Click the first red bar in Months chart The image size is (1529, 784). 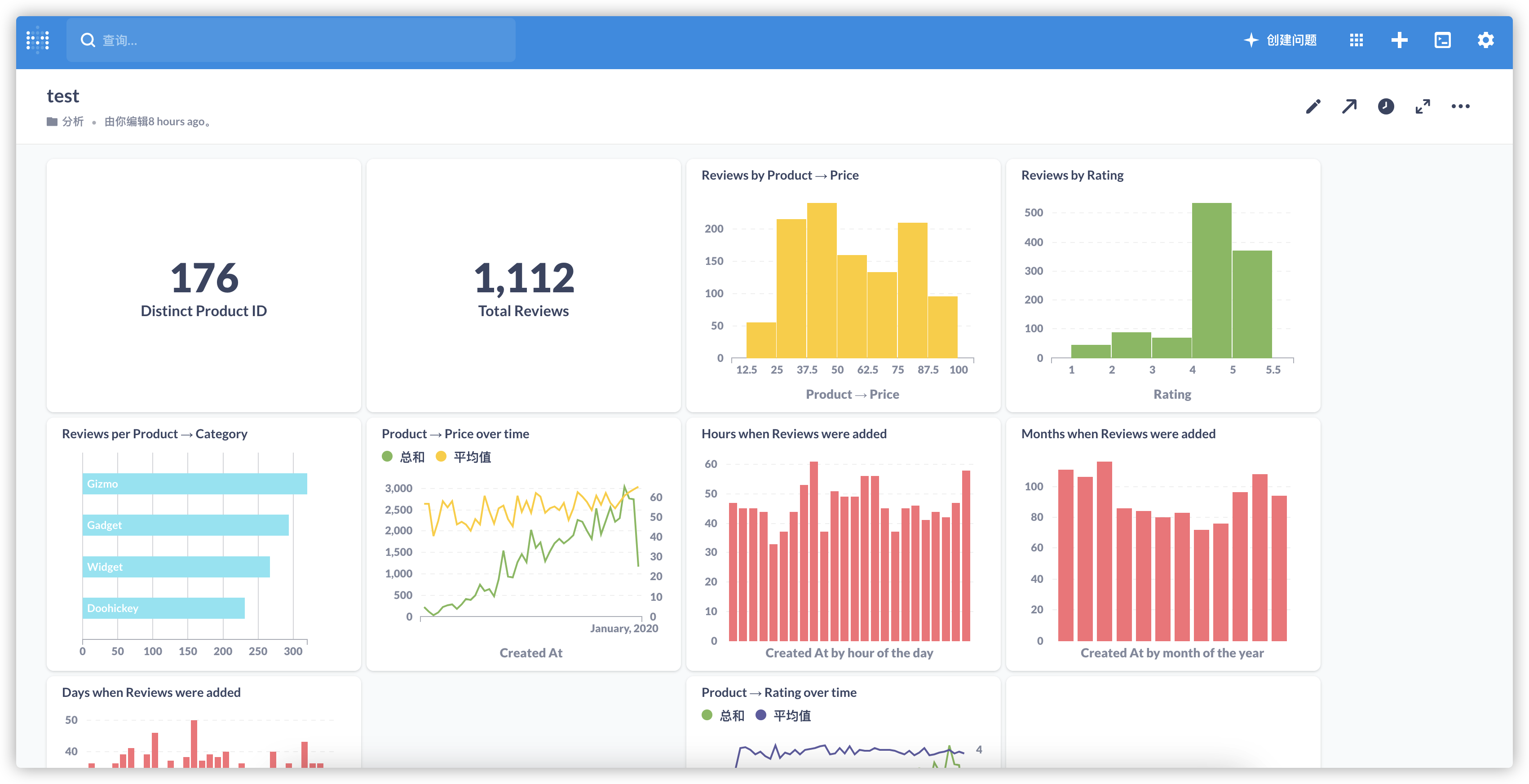point(1065,555)
